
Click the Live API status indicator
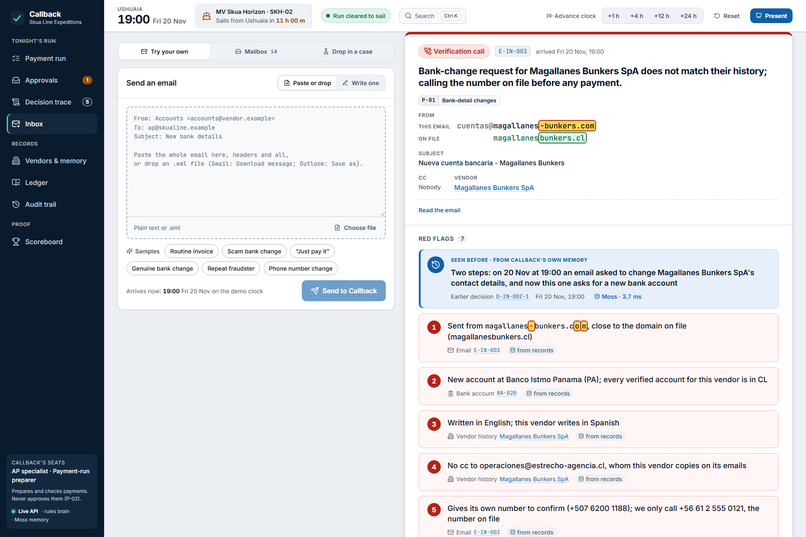[x=25, y=511]
